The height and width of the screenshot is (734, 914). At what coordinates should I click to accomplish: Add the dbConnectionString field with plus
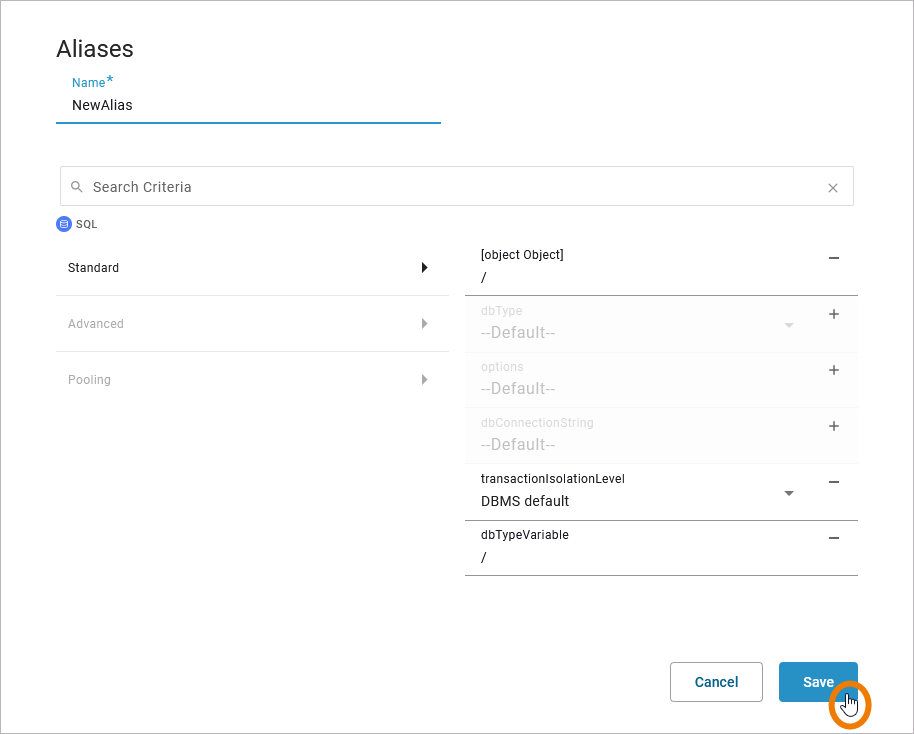coord(834,426)
